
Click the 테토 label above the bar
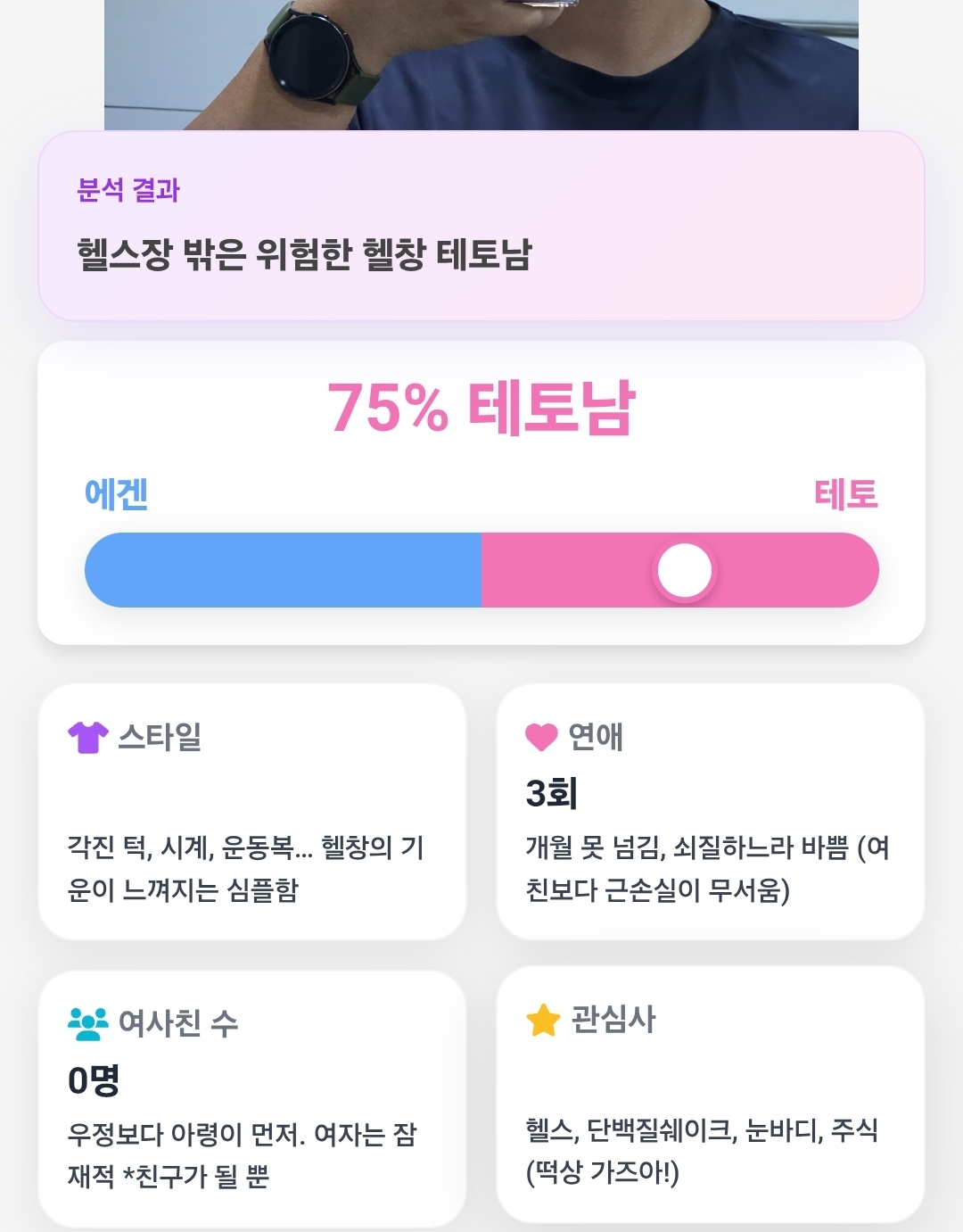[x=846, y=494]
